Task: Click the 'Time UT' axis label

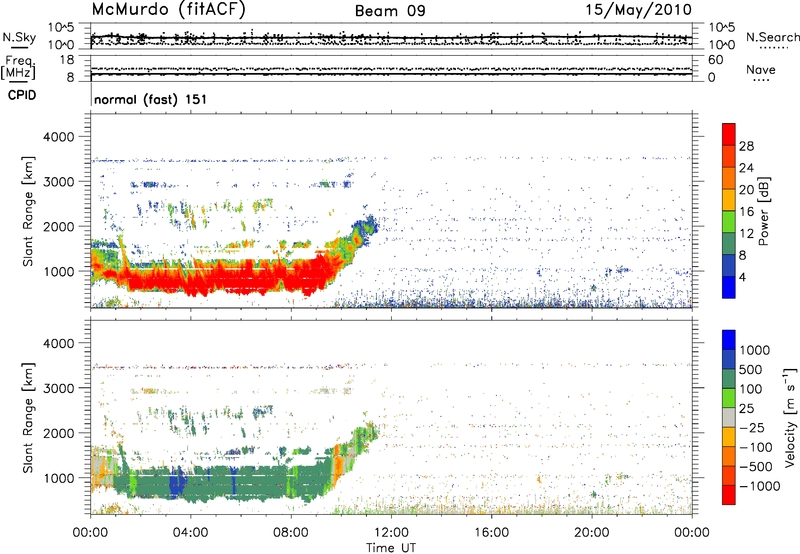Action: [391, 547]
